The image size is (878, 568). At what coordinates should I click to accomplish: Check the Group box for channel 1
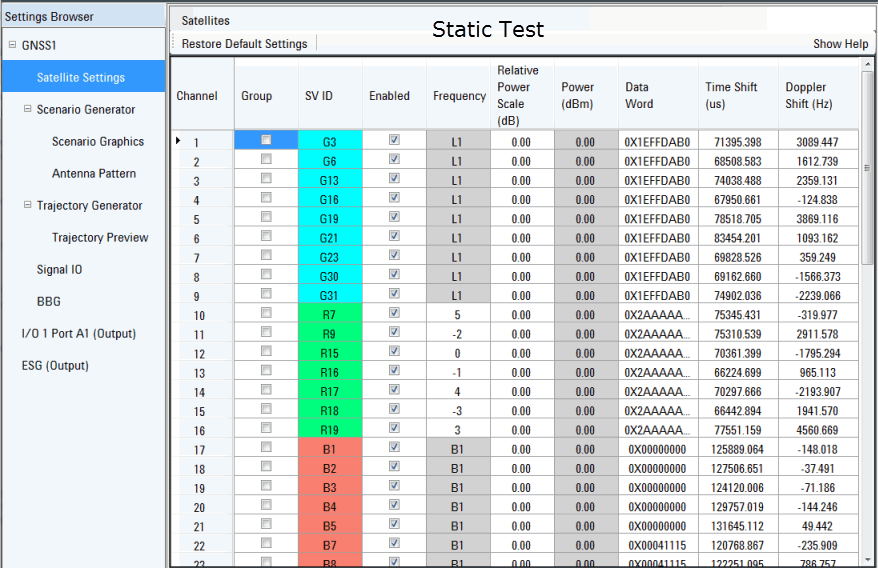tap(266, 141)
